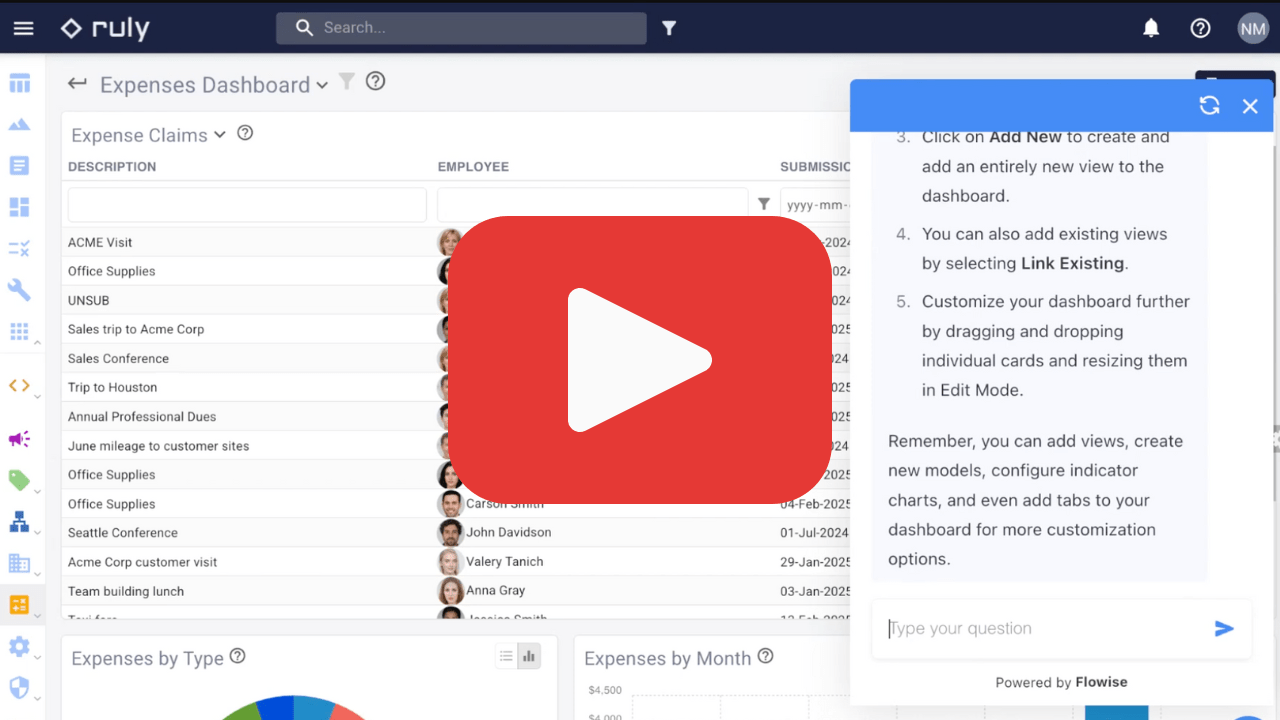The height and width of the screenshot is (720, 1280).
Task: Open the dashboard tiles icon in the sidebar
Action: point(19,207)
